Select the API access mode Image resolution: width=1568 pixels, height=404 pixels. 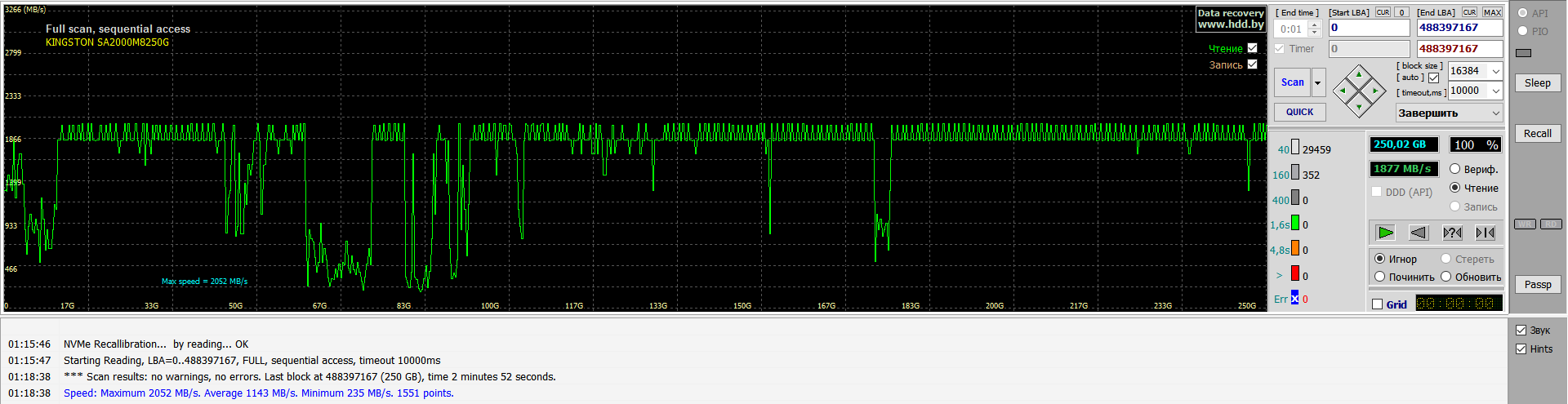pos(1522,13)
